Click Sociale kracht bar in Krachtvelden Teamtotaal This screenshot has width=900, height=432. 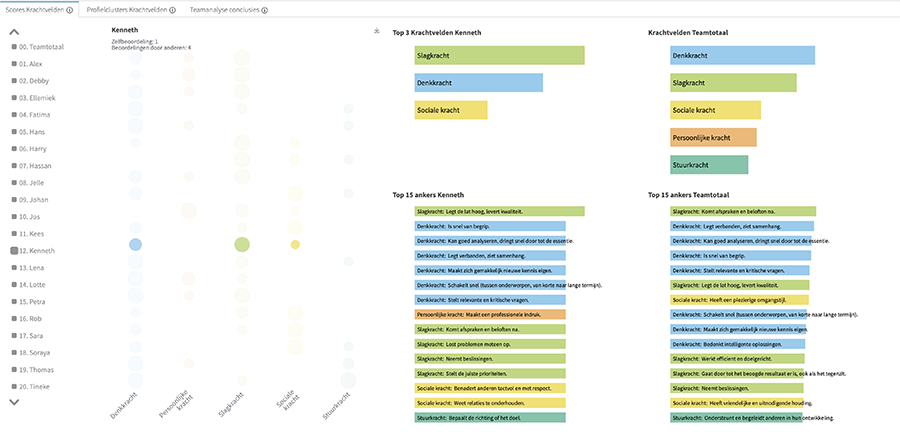[715, 110]
